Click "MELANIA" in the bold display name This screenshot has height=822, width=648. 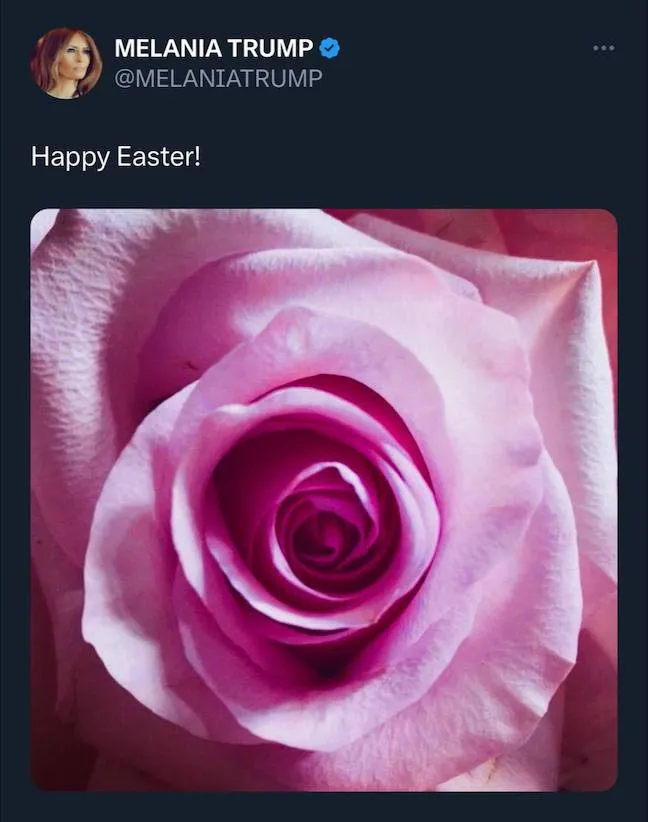coord(161,48)
